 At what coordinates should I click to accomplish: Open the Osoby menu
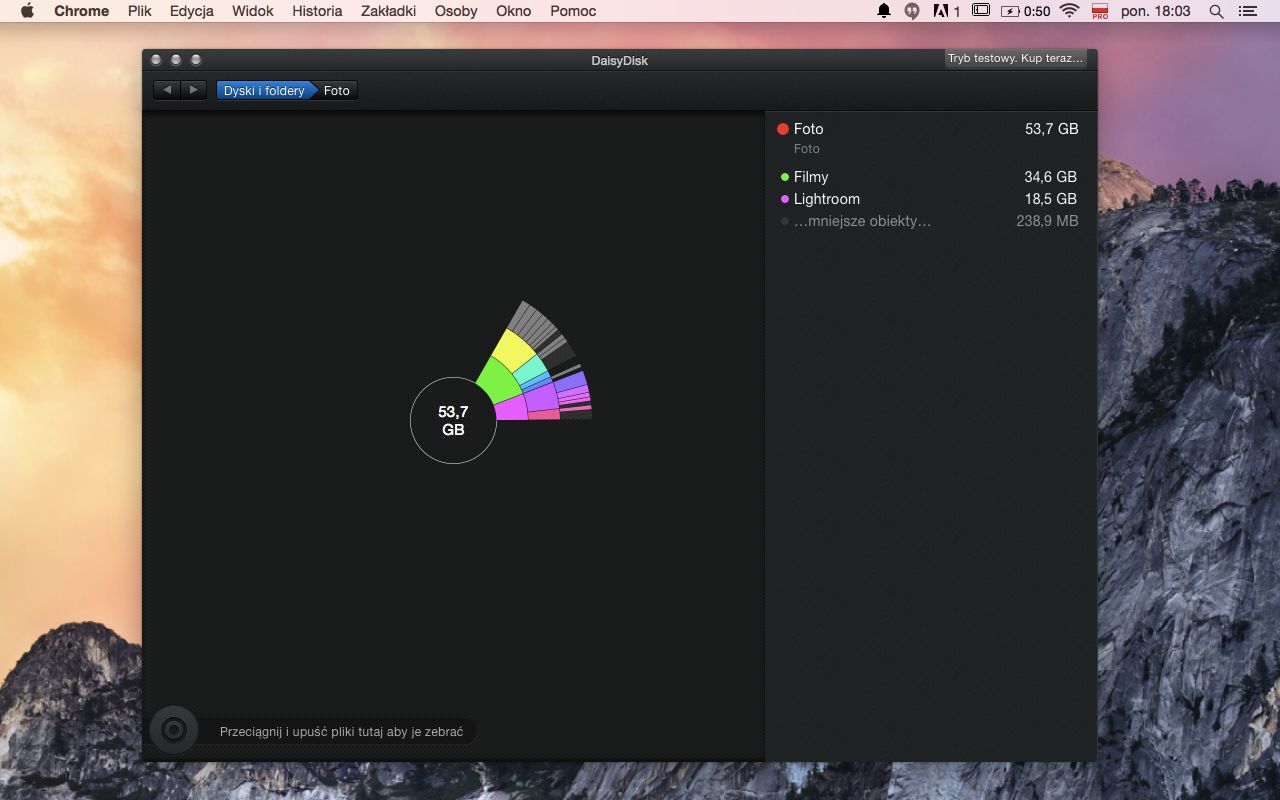pyautogui.click(x=456, y=11)
